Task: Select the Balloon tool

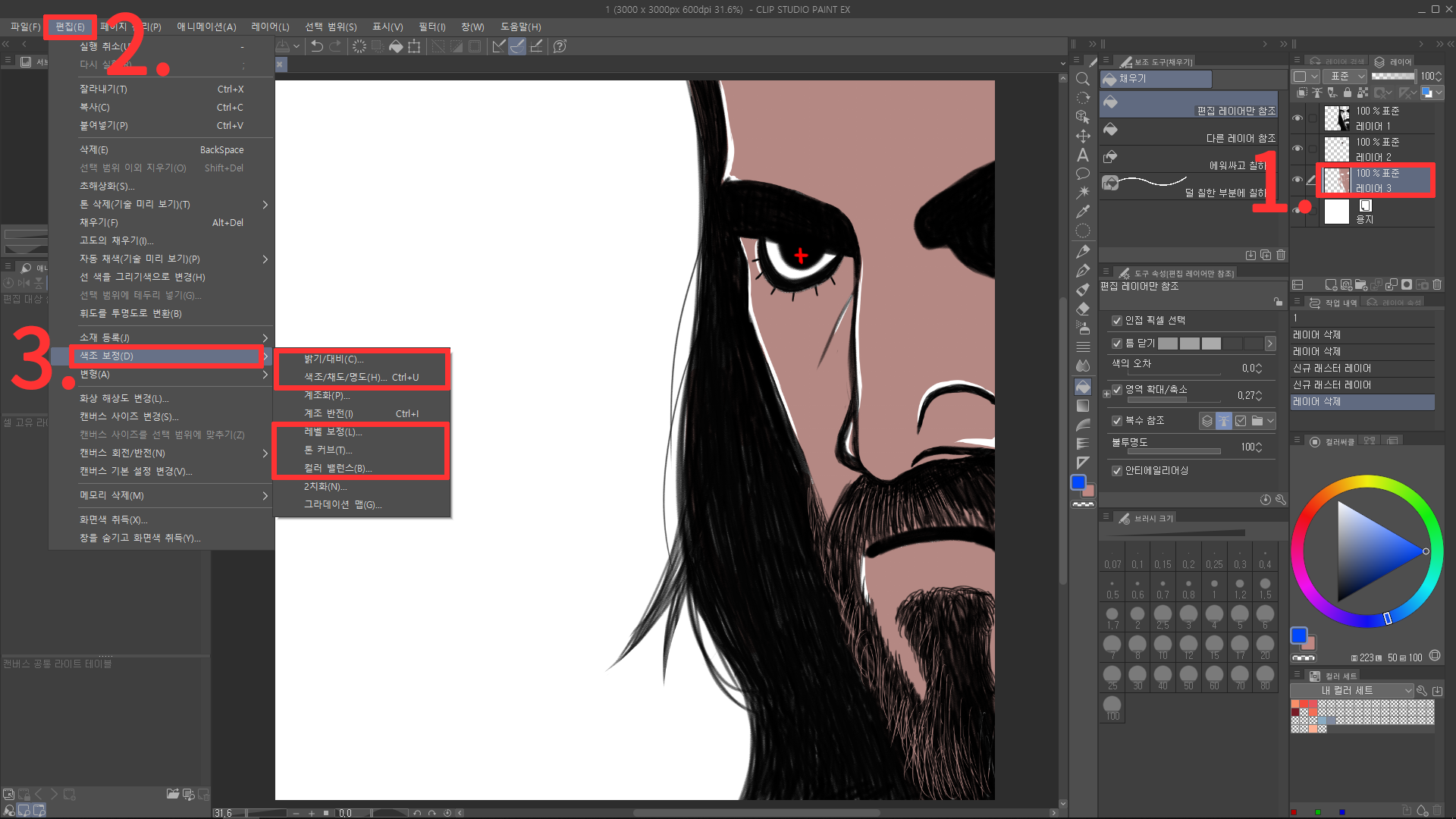Action: pyautogui.click(x=1083, y=174)
